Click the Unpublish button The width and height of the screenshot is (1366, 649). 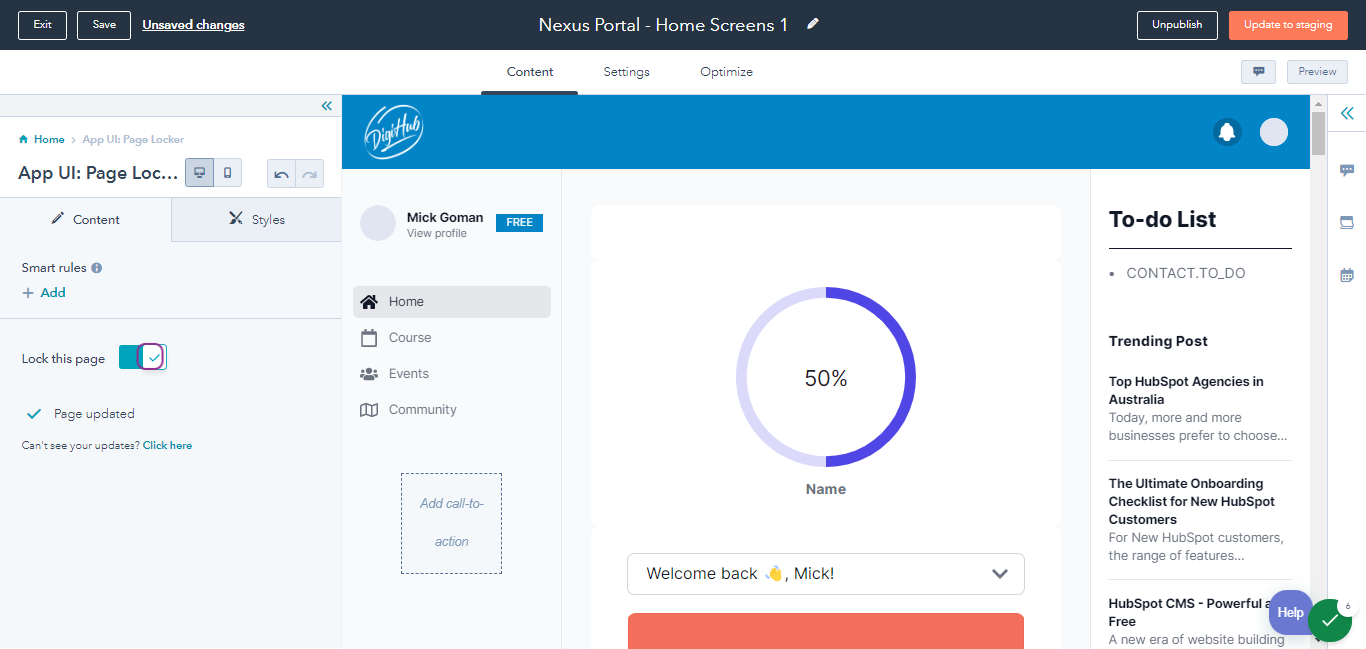1177,25
